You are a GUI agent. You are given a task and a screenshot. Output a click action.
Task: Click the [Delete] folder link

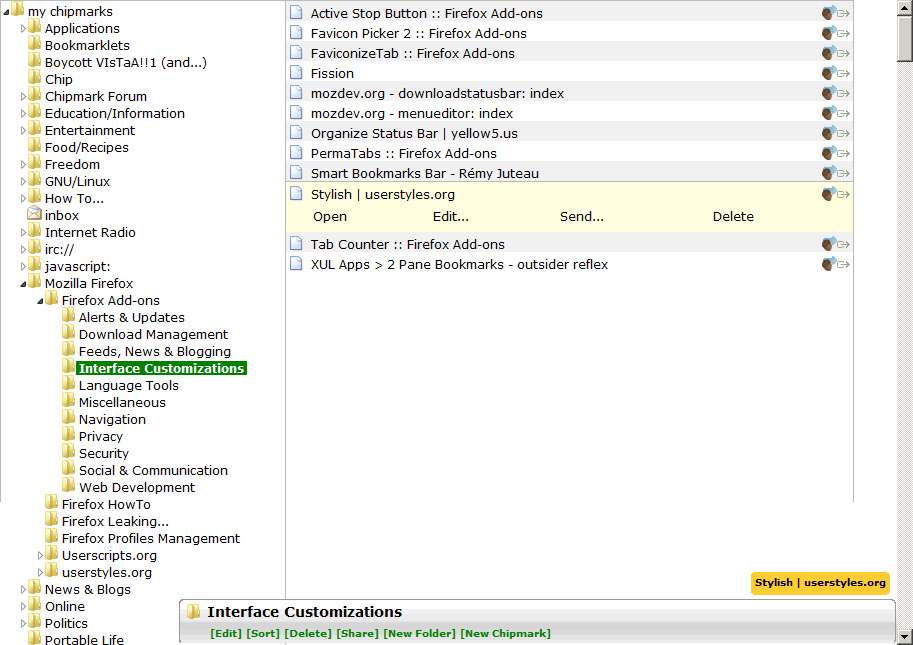click(x=308, y=633)
